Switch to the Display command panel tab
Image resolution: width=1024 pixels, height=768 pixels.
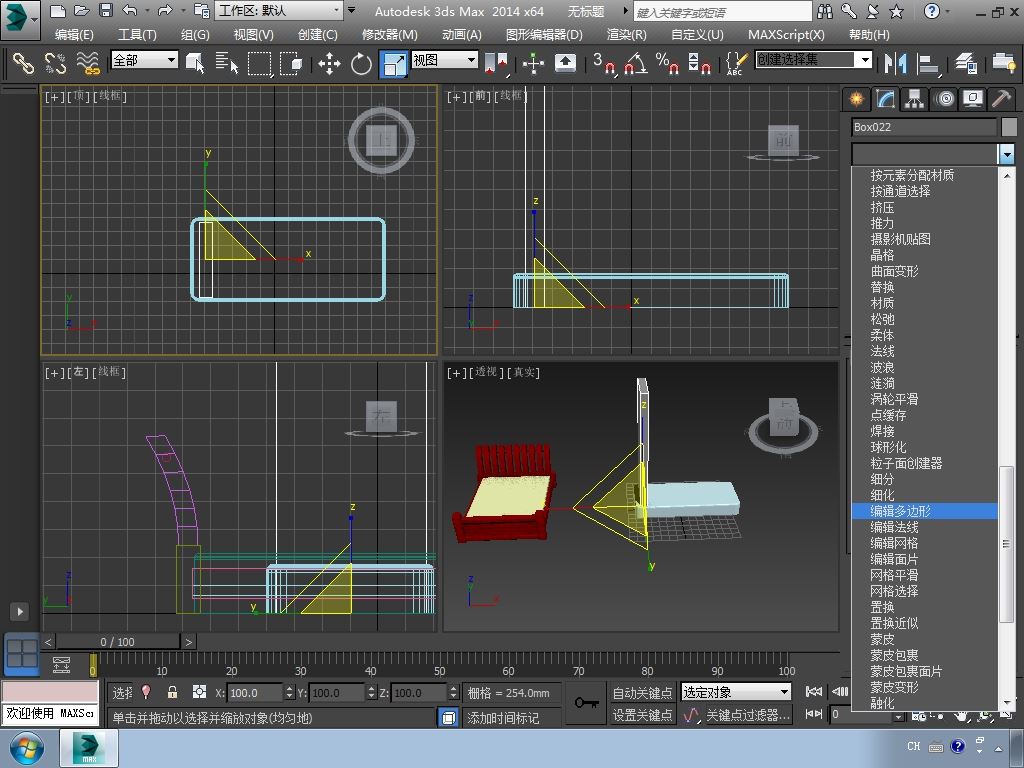click(973, 99)
